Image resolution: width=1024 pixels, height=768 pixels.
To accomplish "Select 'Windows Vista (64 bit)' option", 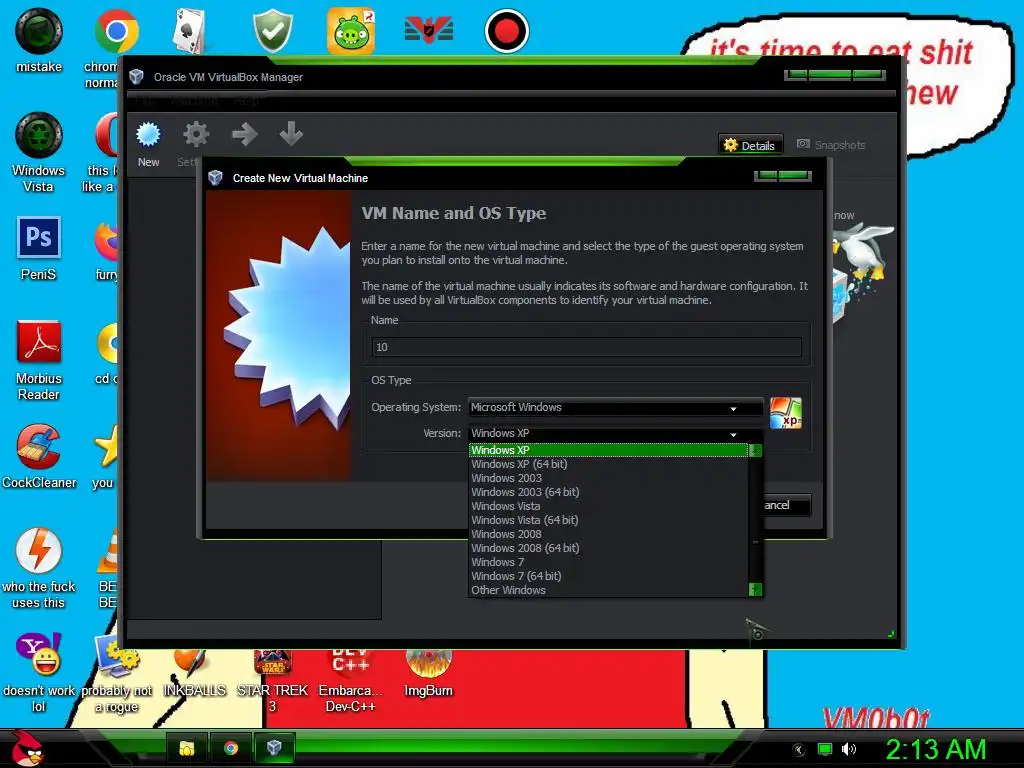I will tap(608, 520).
